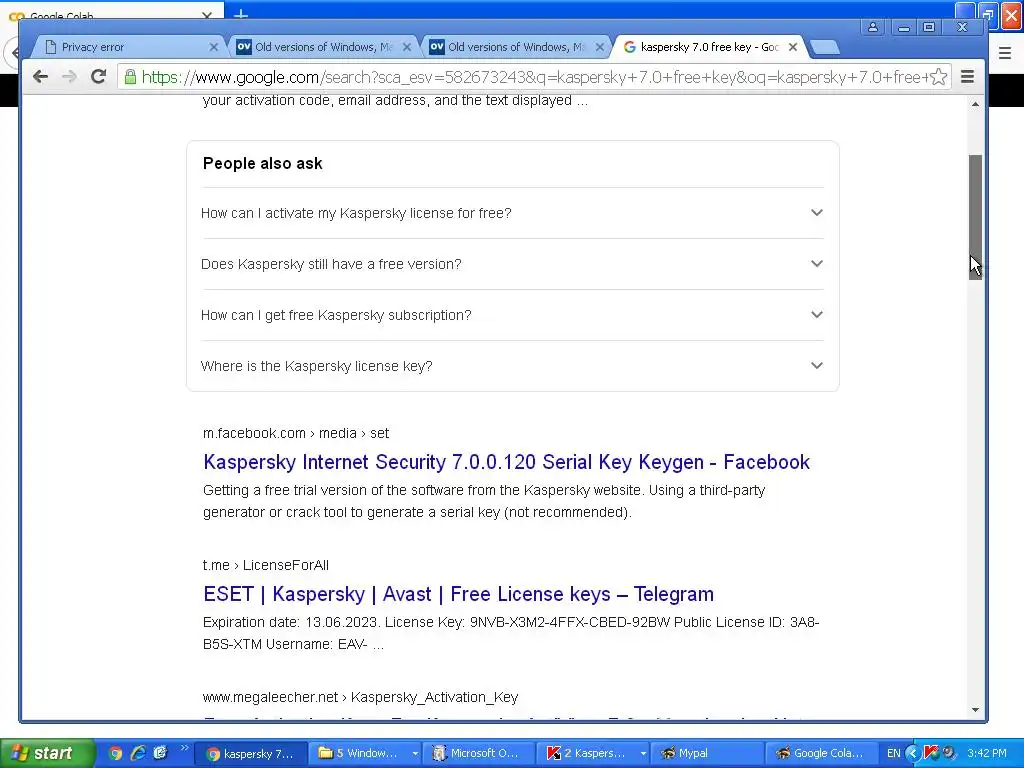Click the last tray icon beside the clock
Screen dimensions: 1024x768
pos(949,753)
